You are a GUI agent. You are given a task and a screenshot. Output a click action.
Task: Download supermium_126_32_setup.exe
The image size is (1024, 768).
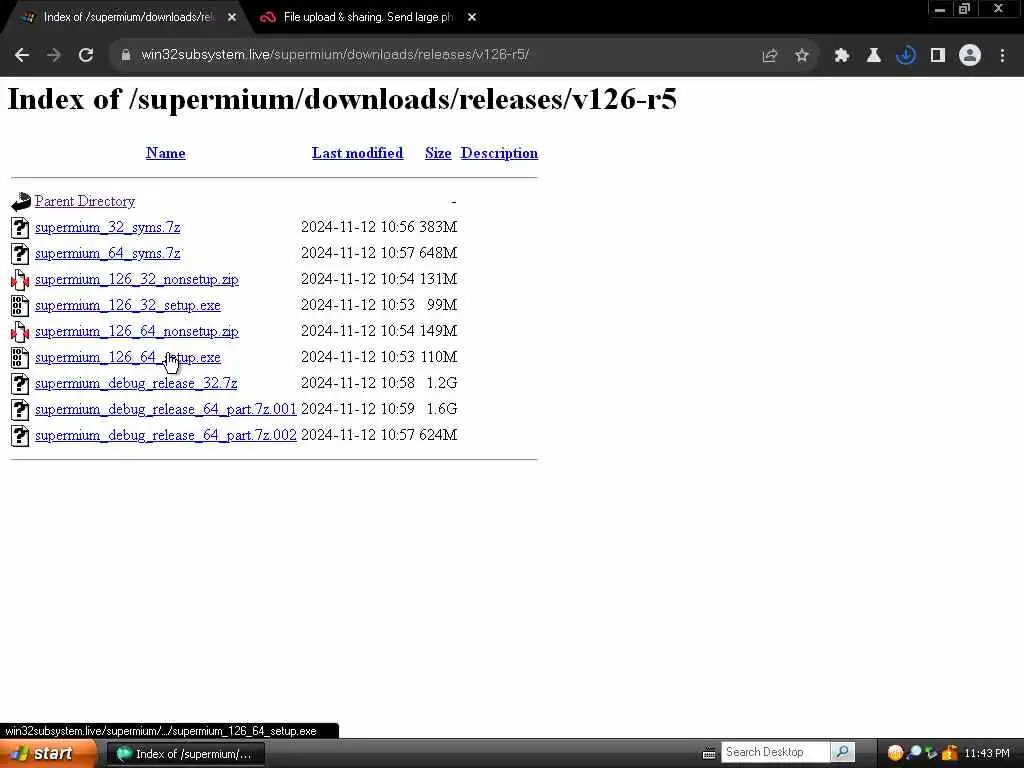click(x=128, y=306)
